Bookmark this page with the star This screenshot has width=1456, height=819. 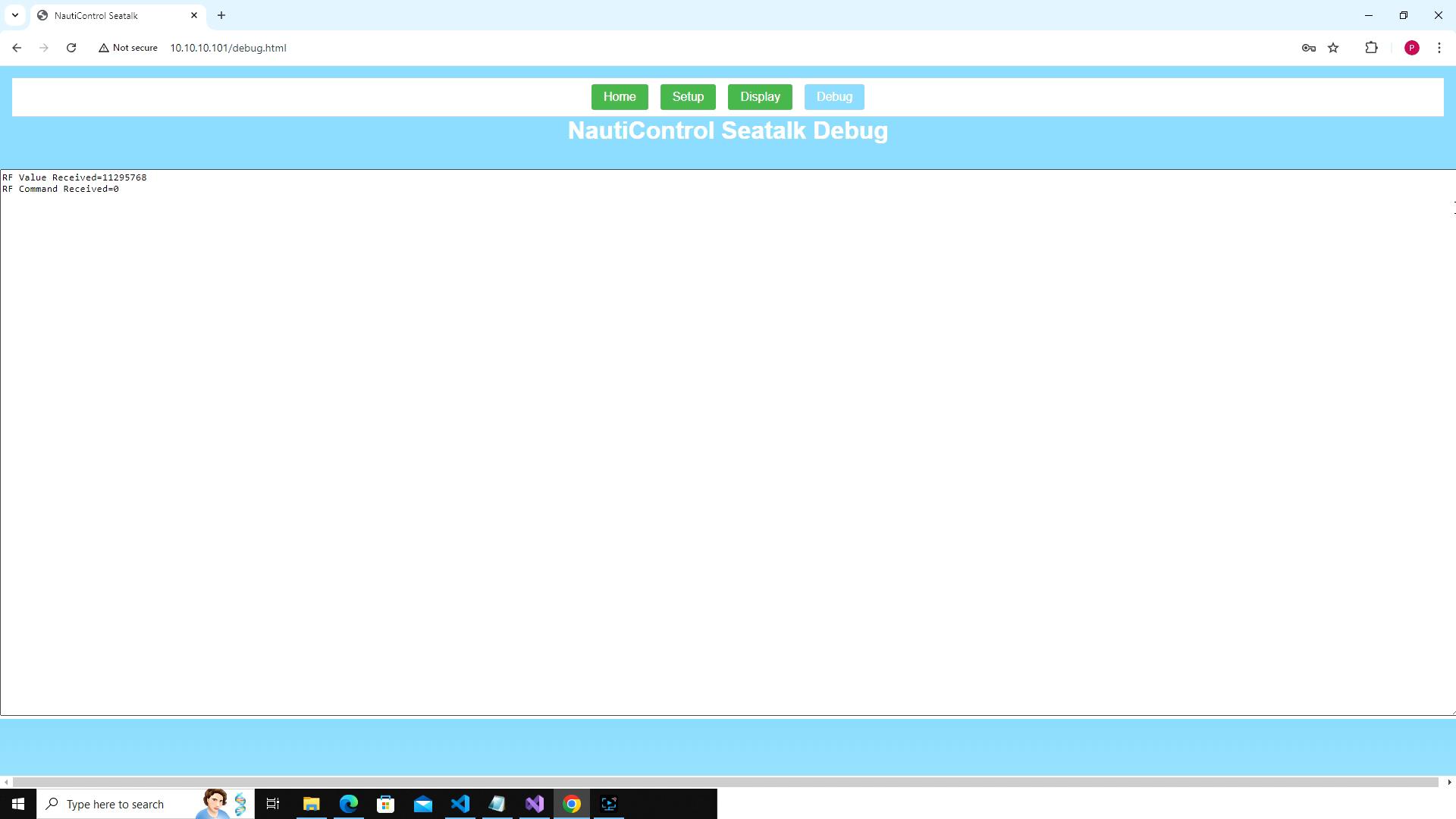1333,48
